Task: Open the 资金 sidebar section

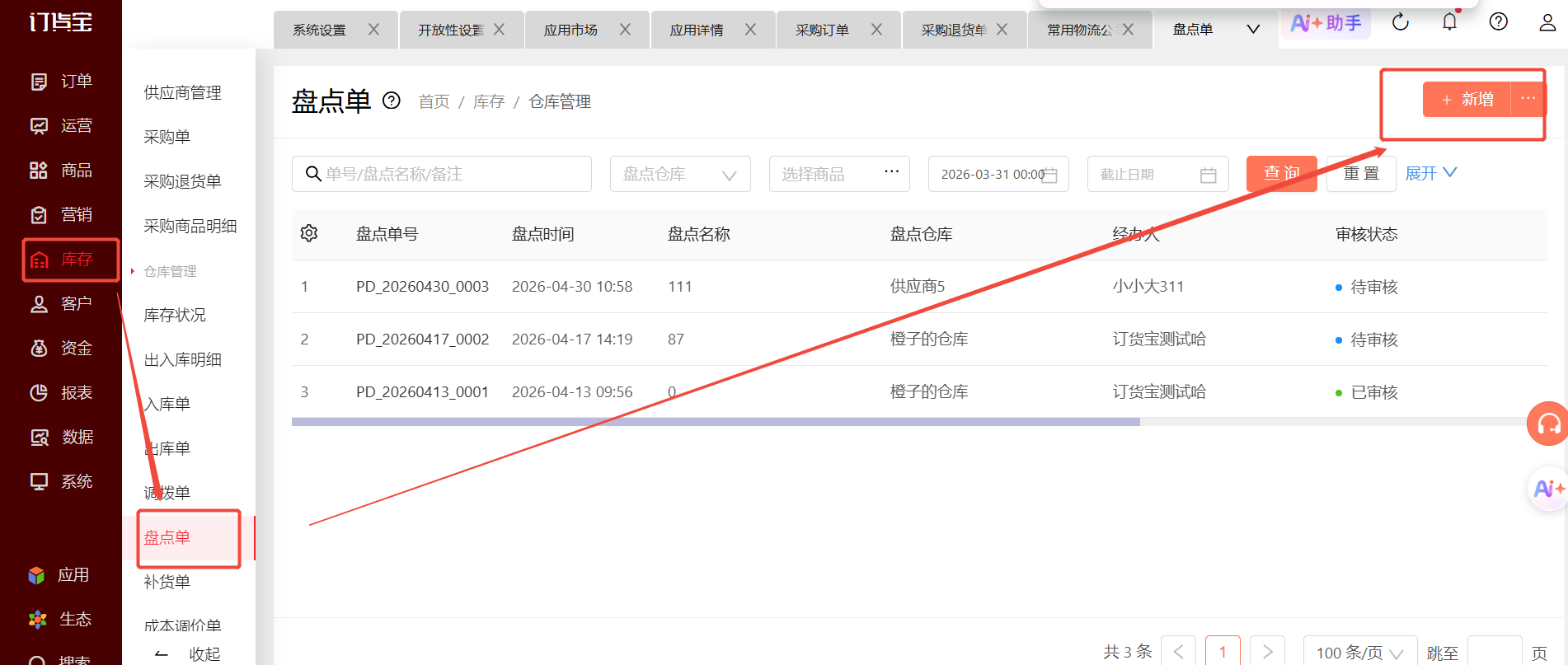Action: pyautogui.click(x=61, y=349)
